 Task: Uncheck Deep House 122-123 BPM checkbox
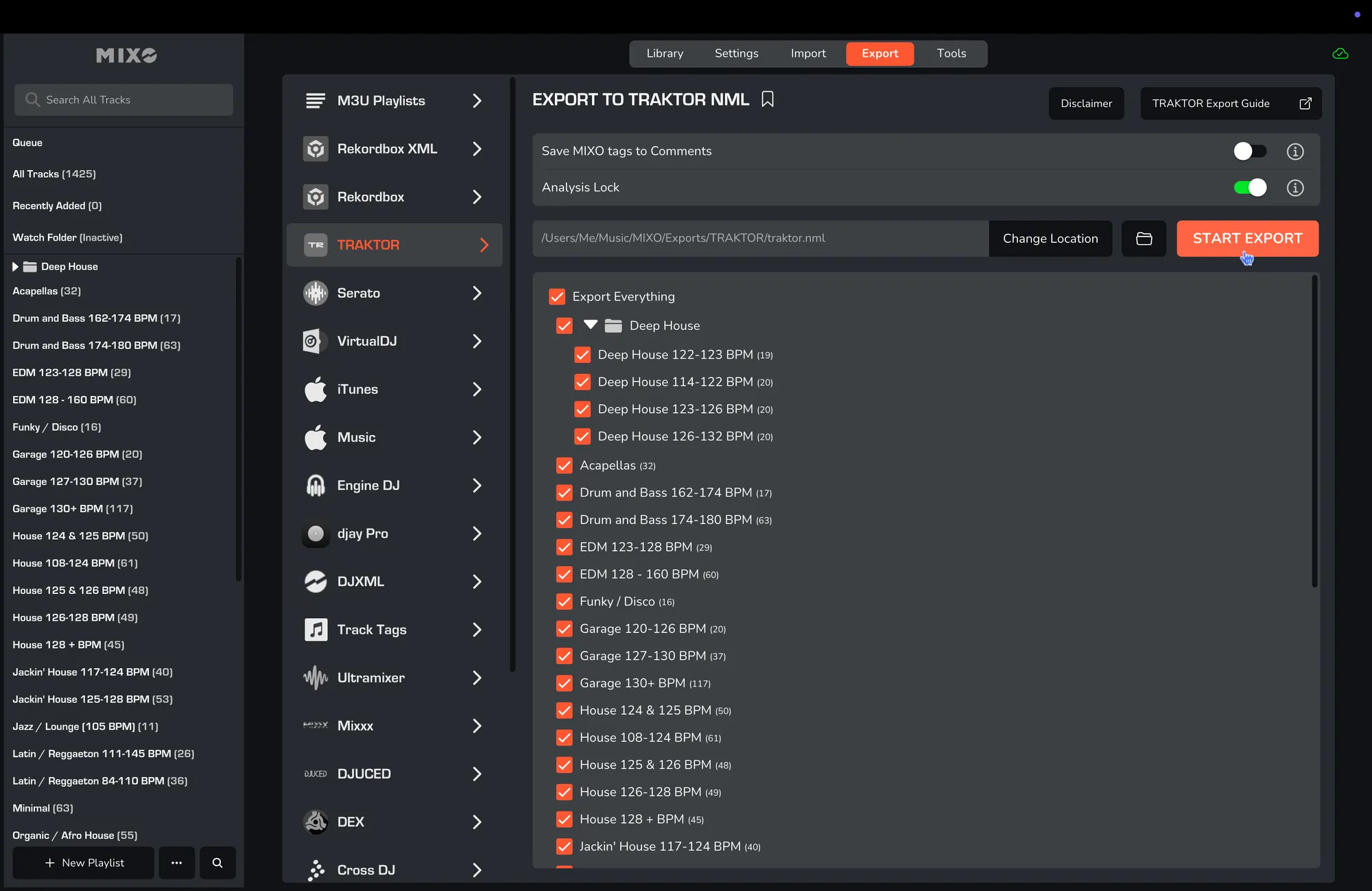tap(582, 355)
